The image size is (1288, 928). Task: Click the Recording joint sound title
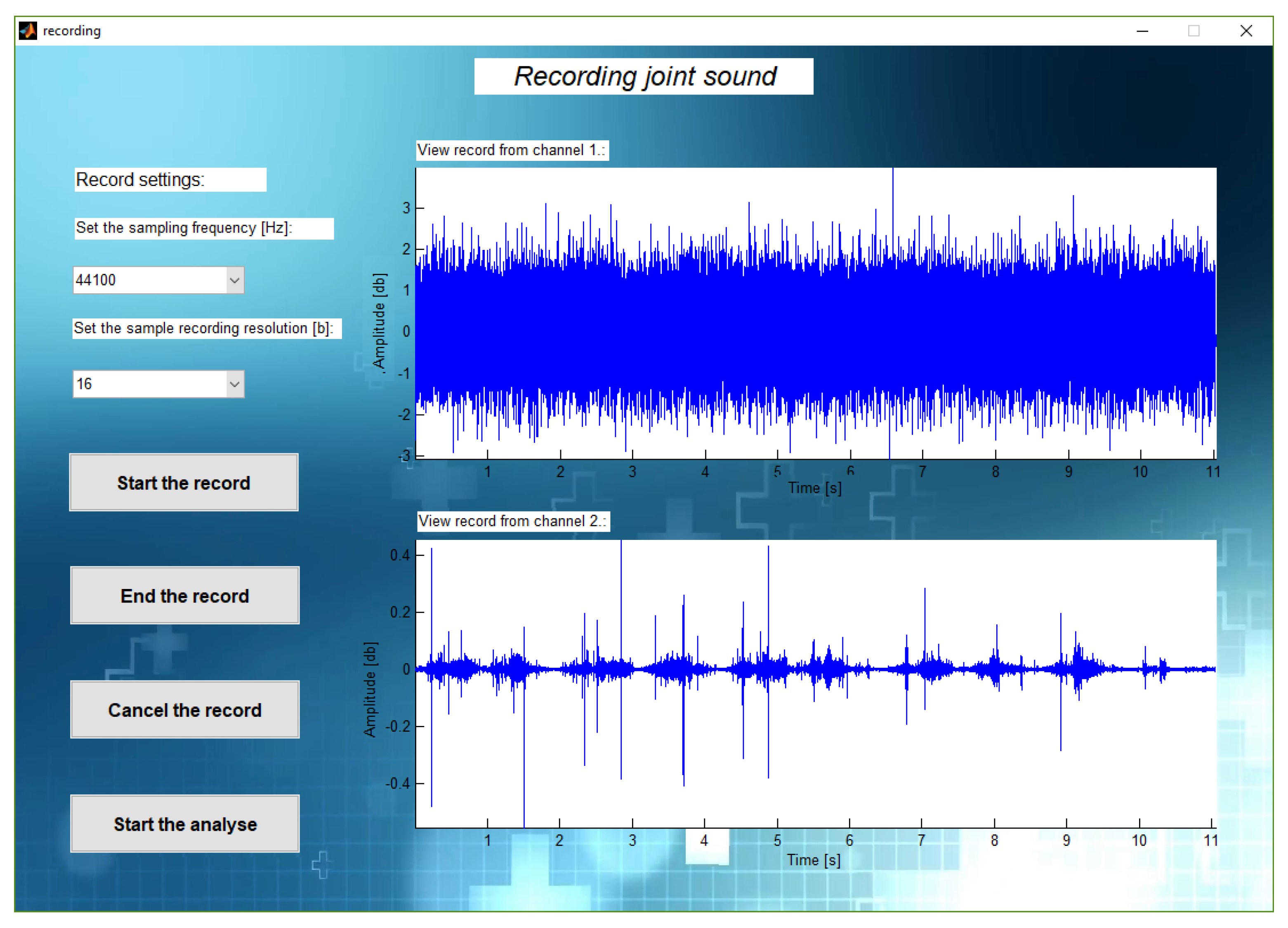[644, 77]
